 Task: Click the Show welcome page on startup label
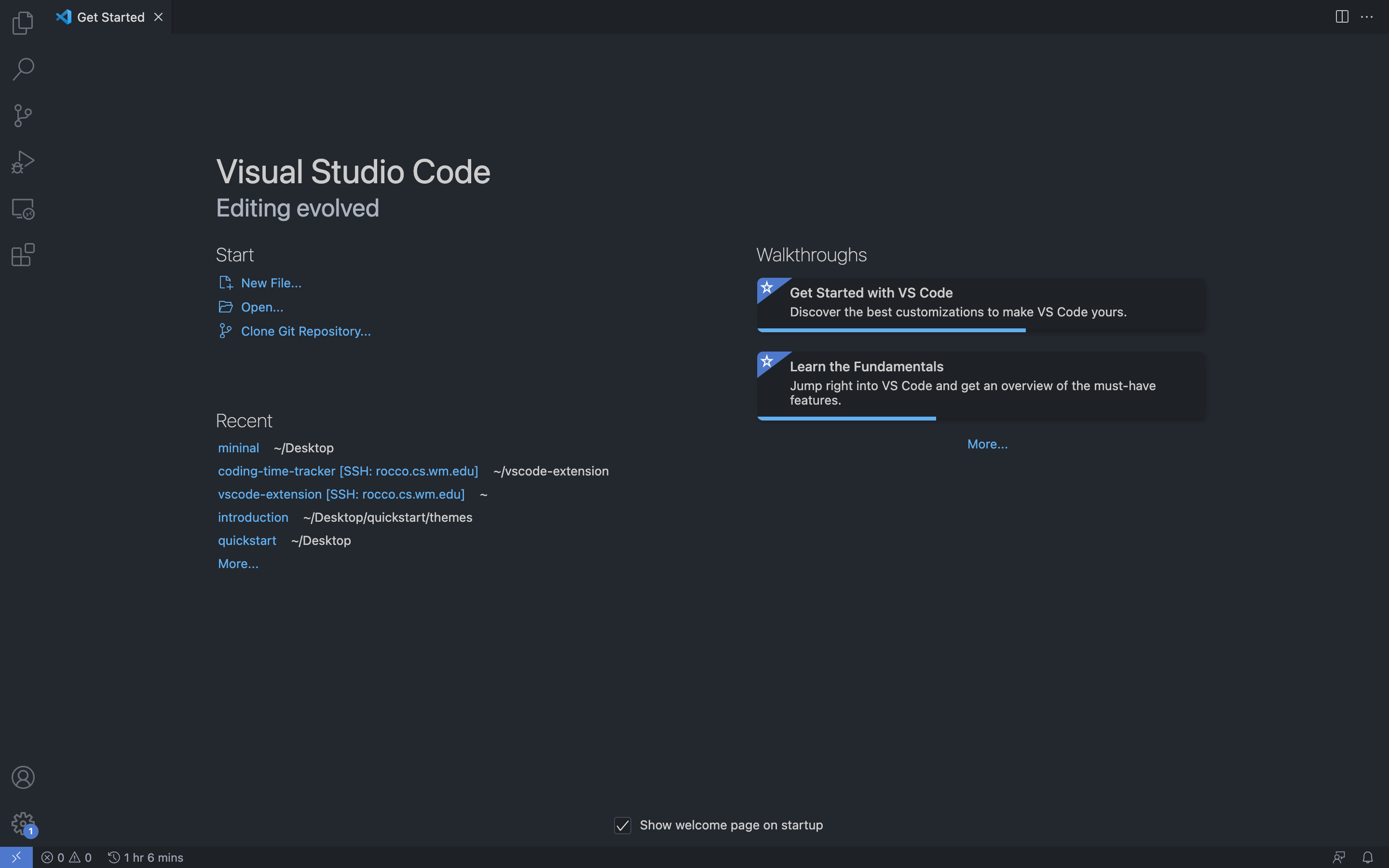[x=731, y=825]
